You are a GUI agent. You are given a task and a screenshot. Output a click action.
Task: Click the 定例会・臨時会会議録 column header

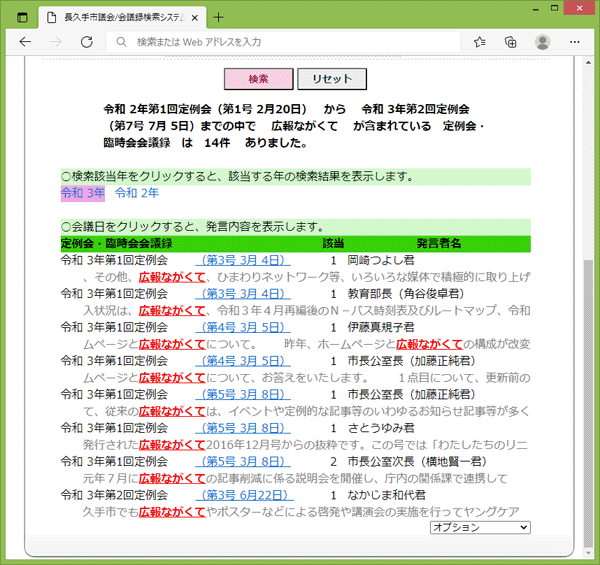(x=116, y=244)
